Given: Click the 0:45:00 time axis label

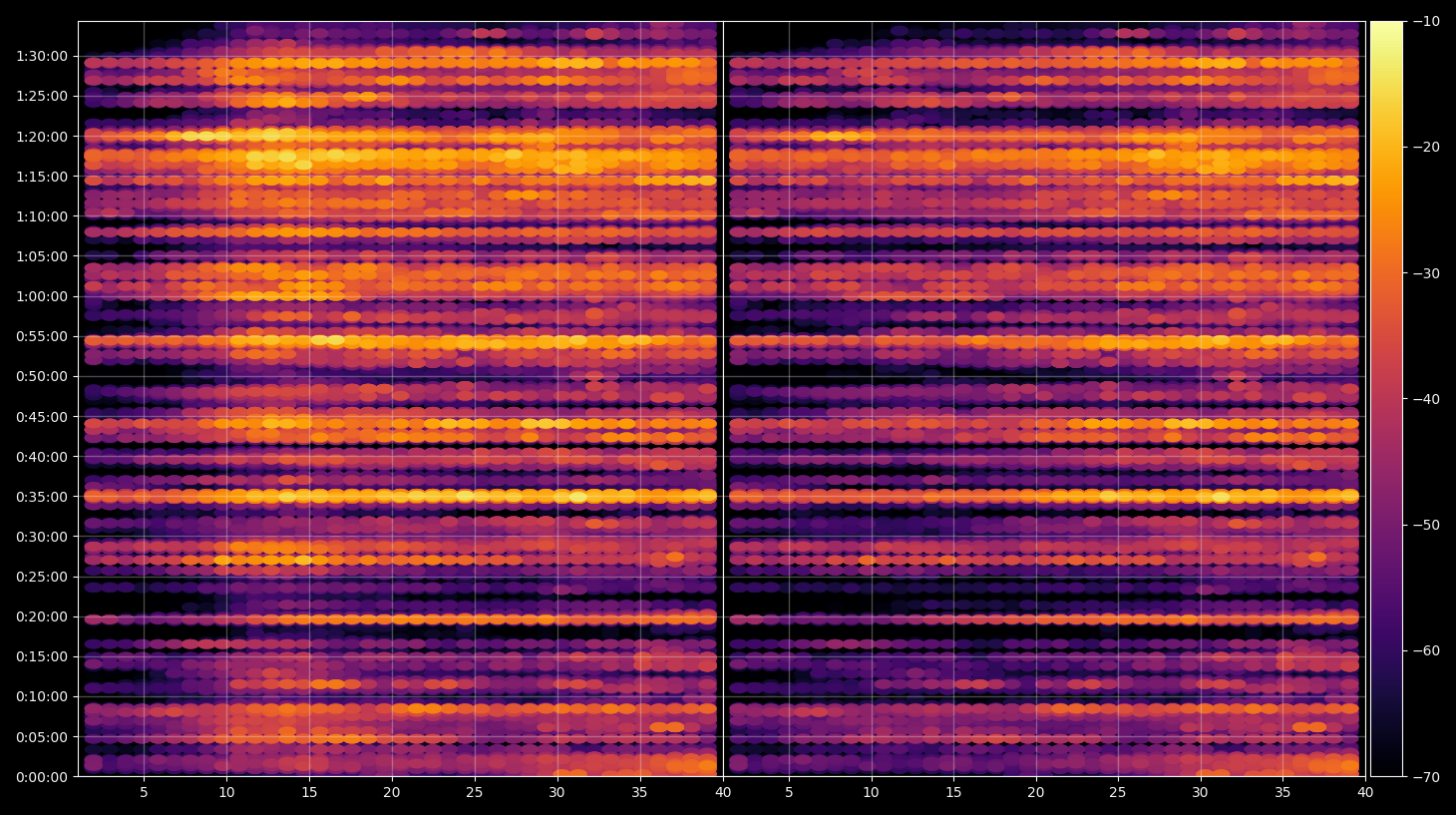Looking at the screenshot, I should tap(42, 417).
